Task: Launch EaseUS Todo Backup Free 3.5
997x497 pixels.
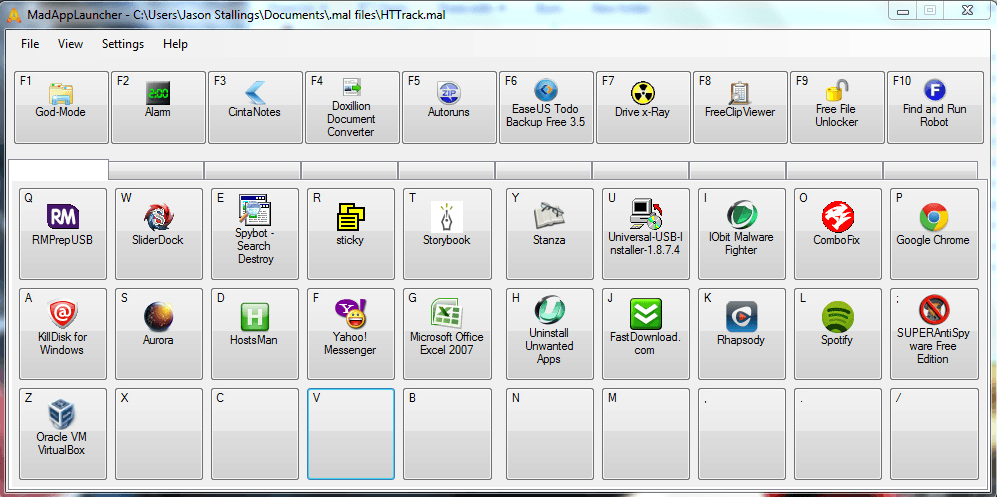Action: pyautogui.click(x=546, y=107)
